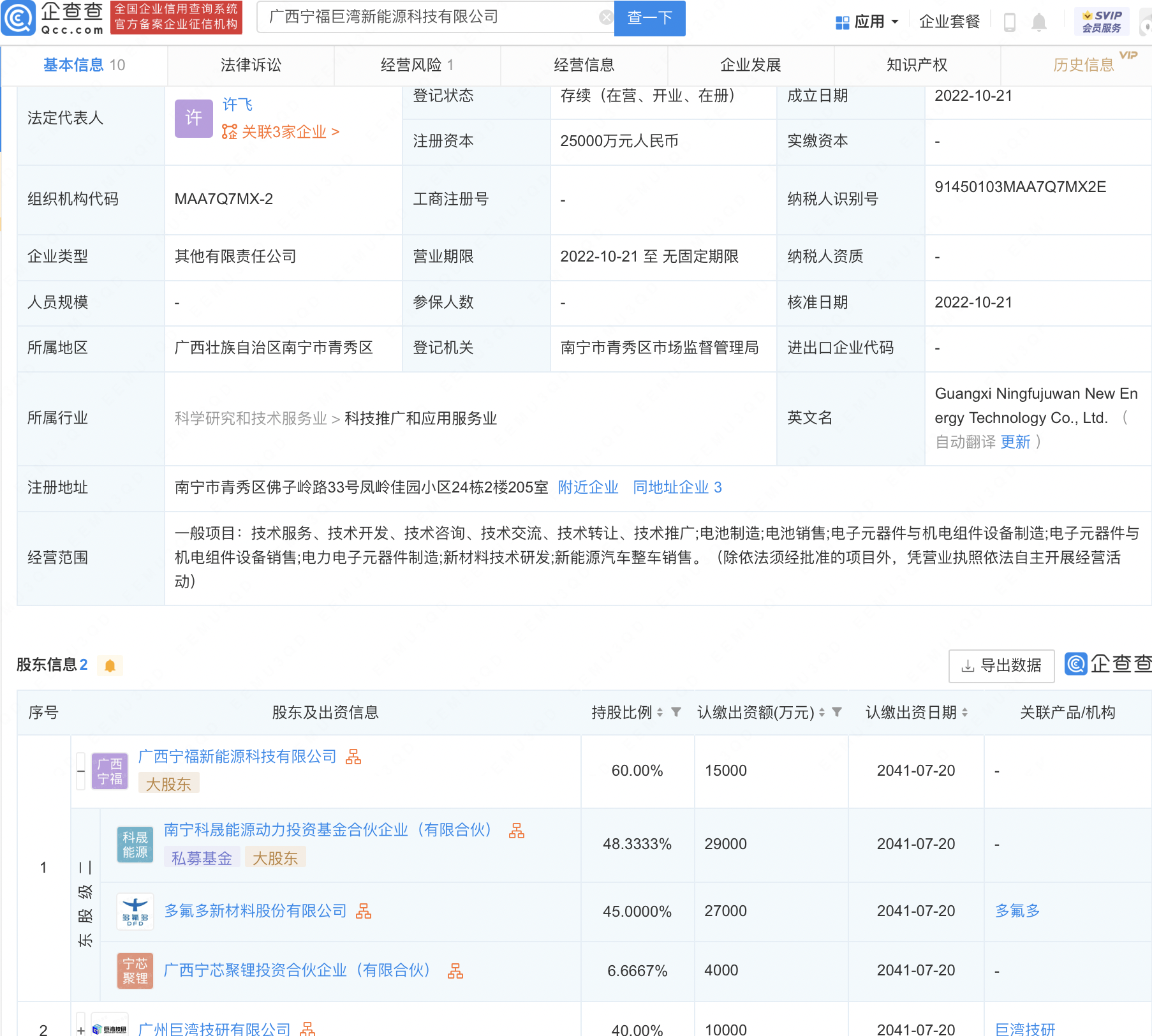Click the 科学研究和技术服务业 industry link
This screenshot has height=1036, width=1152.
251,418
